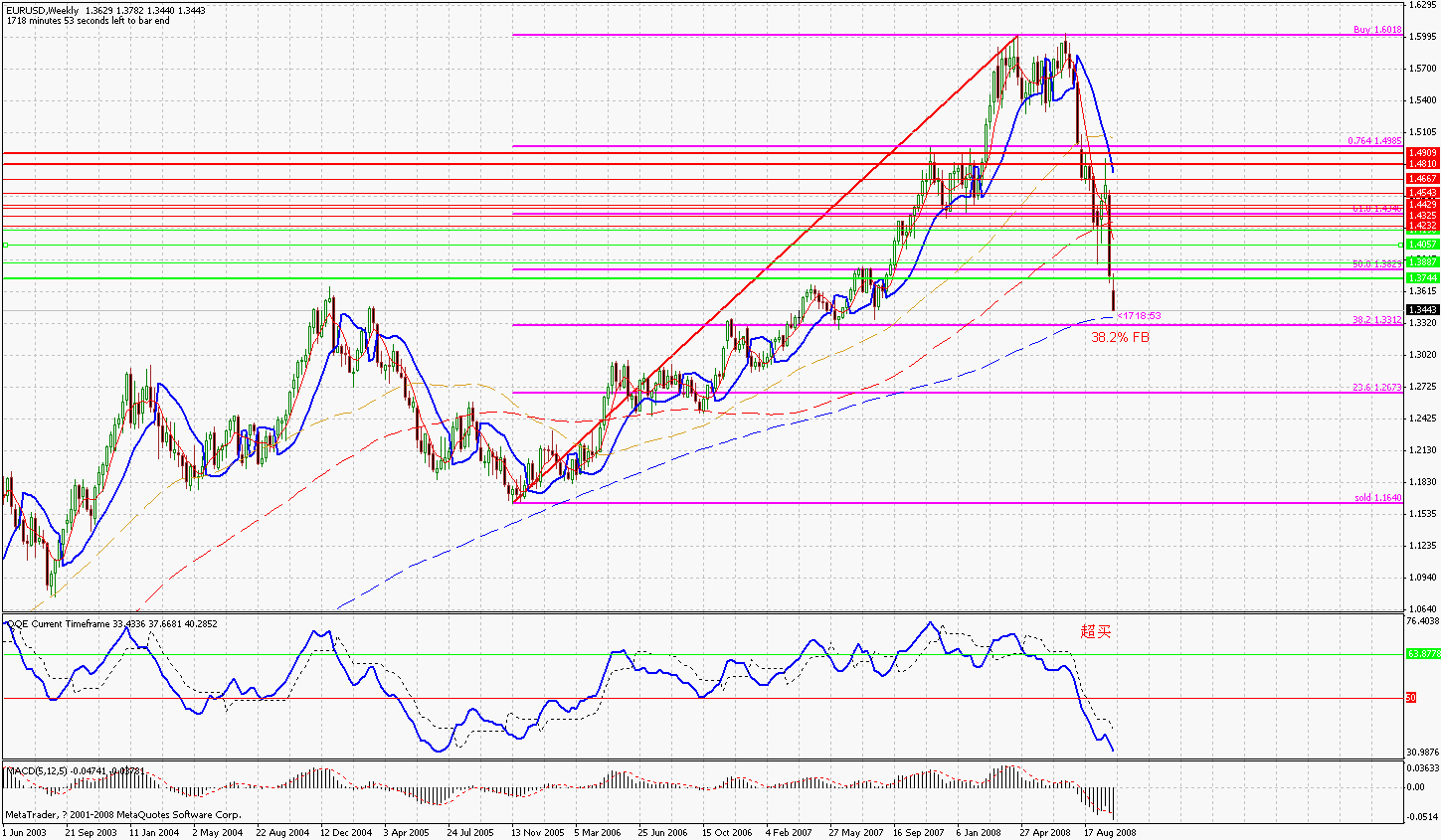This screenshot has width=1441, height=840.
Task: Click the '13 Nov 2005' date label
Action: [x=538, y=833]
